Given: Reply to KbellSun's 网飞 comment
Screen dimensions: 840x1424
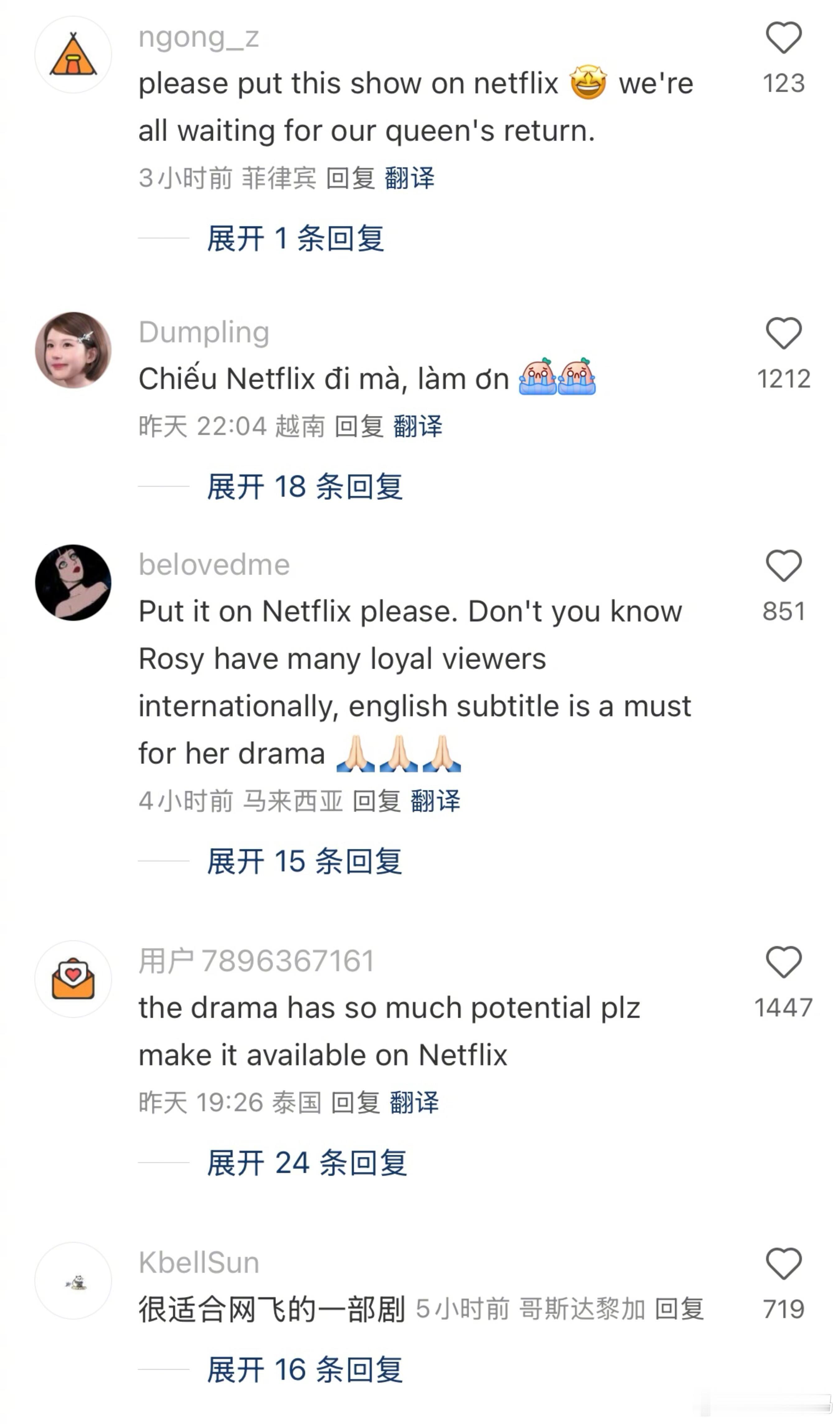Looking at the screenshot, I should point(679,1309).
